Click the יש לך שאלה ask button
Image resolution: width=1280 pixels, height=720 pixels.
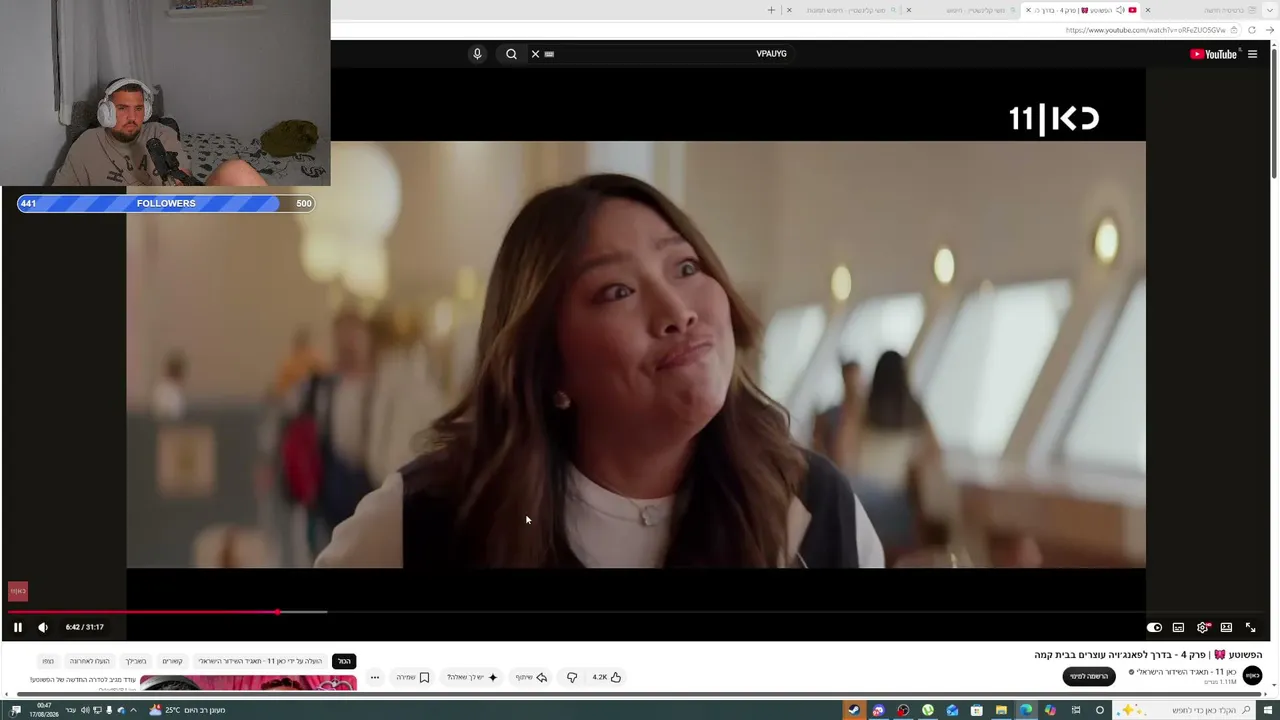pyautogui.click(x=472, y=677)
